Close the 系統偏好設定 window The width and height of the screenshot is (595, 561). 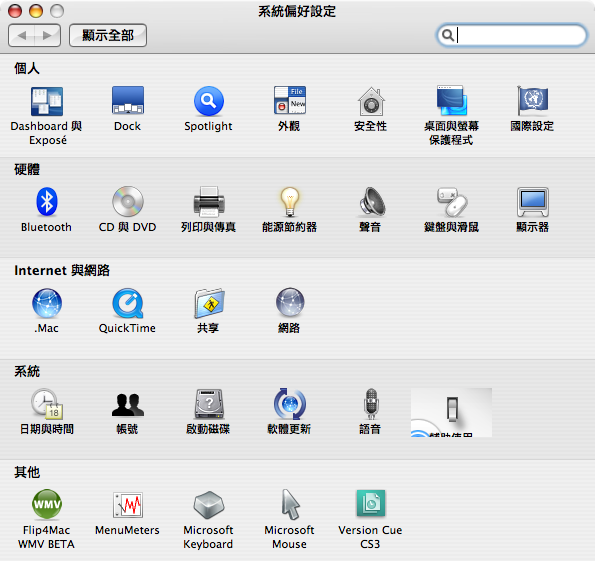[15, 11]
